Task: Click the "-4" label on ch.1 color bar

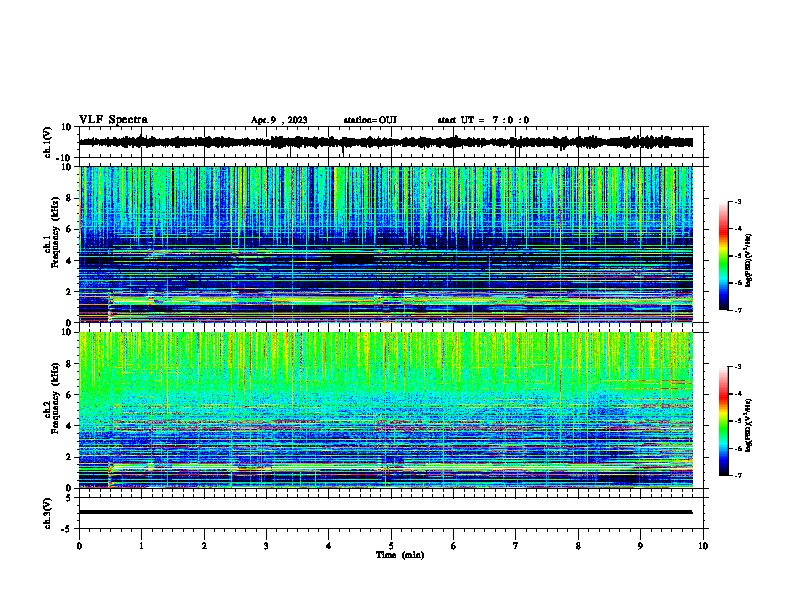Action: click(737, 229)
